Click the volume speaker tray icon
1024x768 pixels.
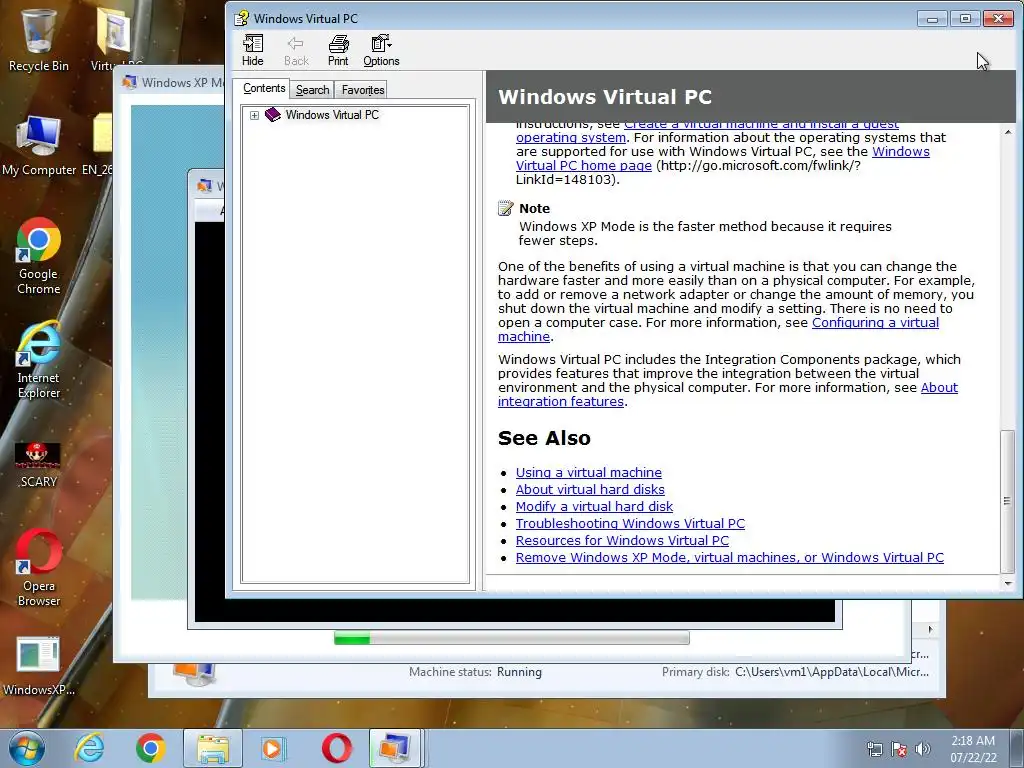coord(922,749)
